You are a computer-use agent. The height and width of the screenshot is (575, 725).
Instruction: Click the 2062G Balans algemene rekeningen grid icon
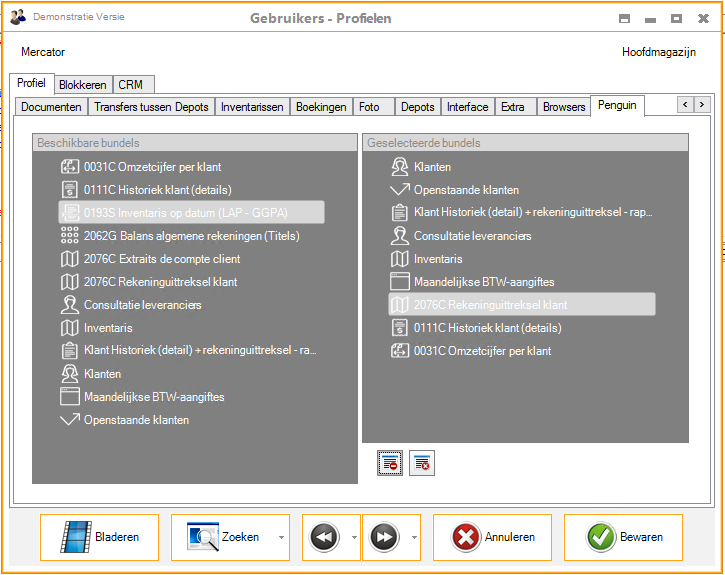(x=70, y=236)
